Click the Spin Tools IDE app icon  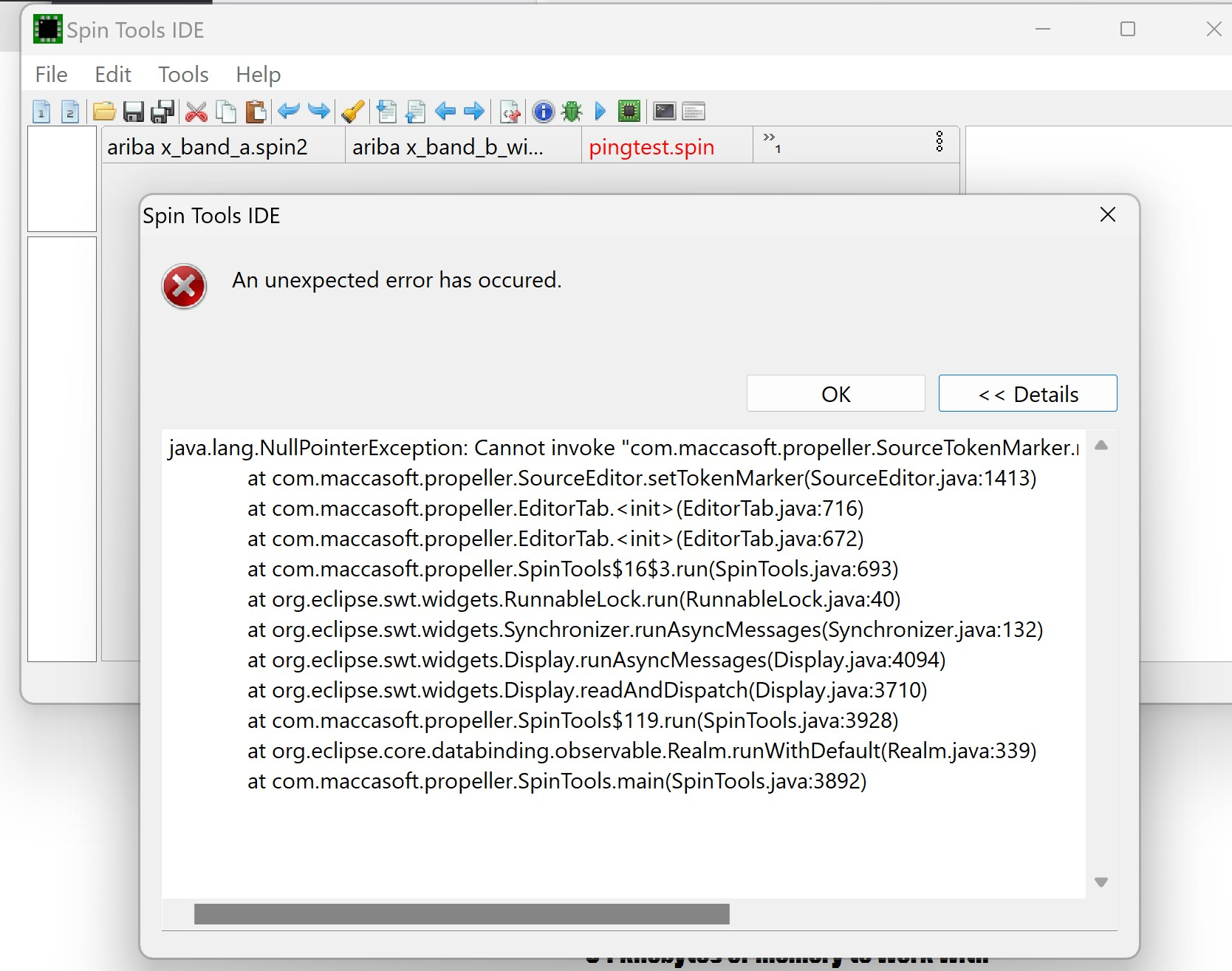tap(48, 30)
